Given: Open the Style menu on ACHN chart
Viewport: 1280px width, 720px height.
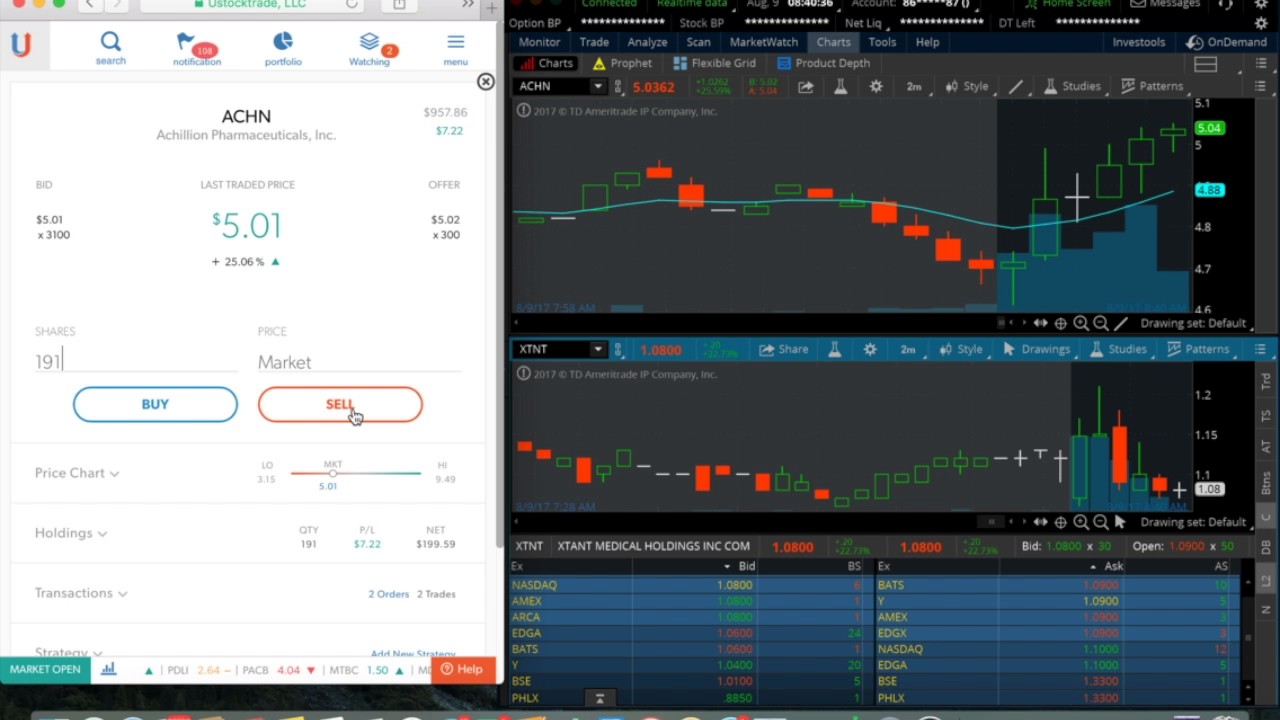Looking at the screenshot, I should [966, 86].
